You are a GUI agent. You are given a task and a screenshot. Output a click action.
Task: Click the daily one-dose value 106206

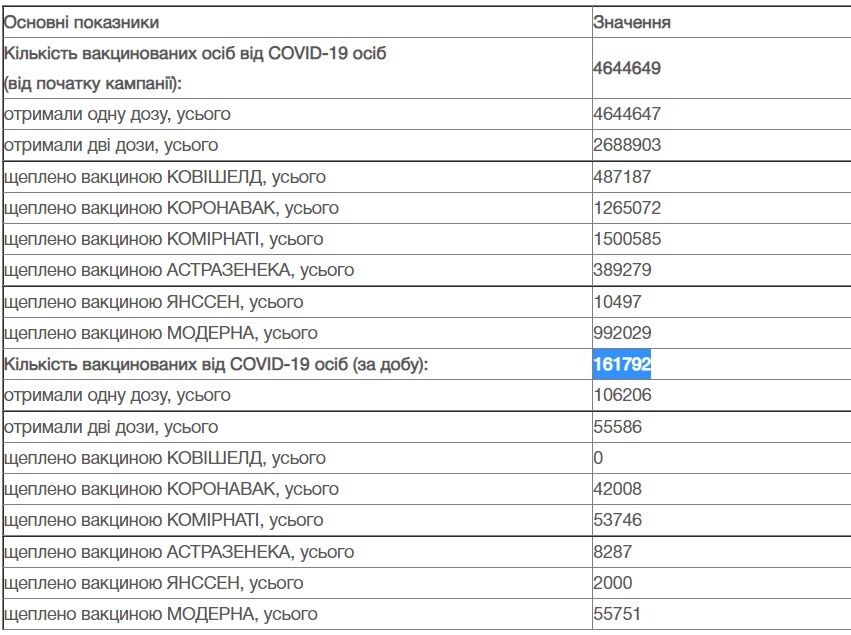[x=623, y=395]
